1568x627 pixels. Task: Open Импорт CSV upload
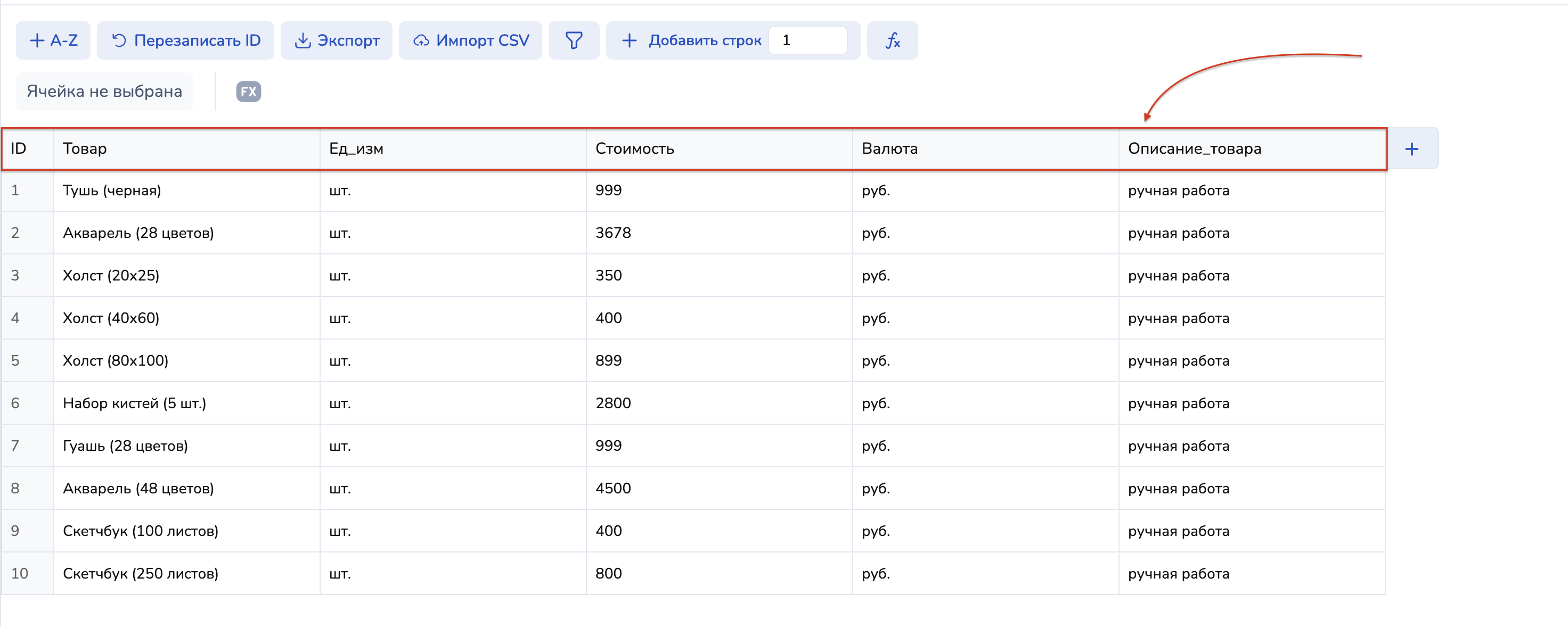pyautogui.click(x=470, y=40)
